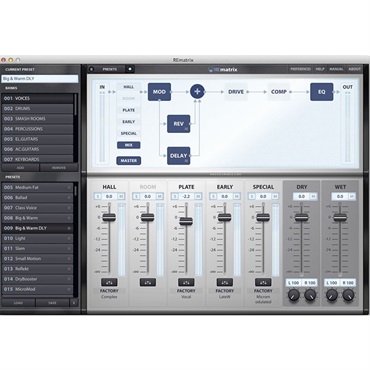Click the MASTER button
Image resolution: width=370 pixels, height=370 pixels.
[x=129, y=161]
